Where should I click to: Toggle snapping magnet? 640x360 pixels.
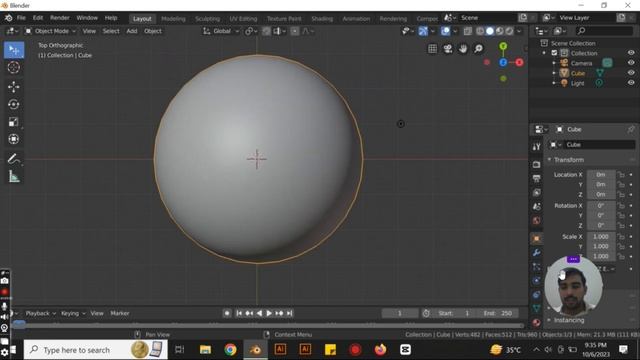point(266,31)
